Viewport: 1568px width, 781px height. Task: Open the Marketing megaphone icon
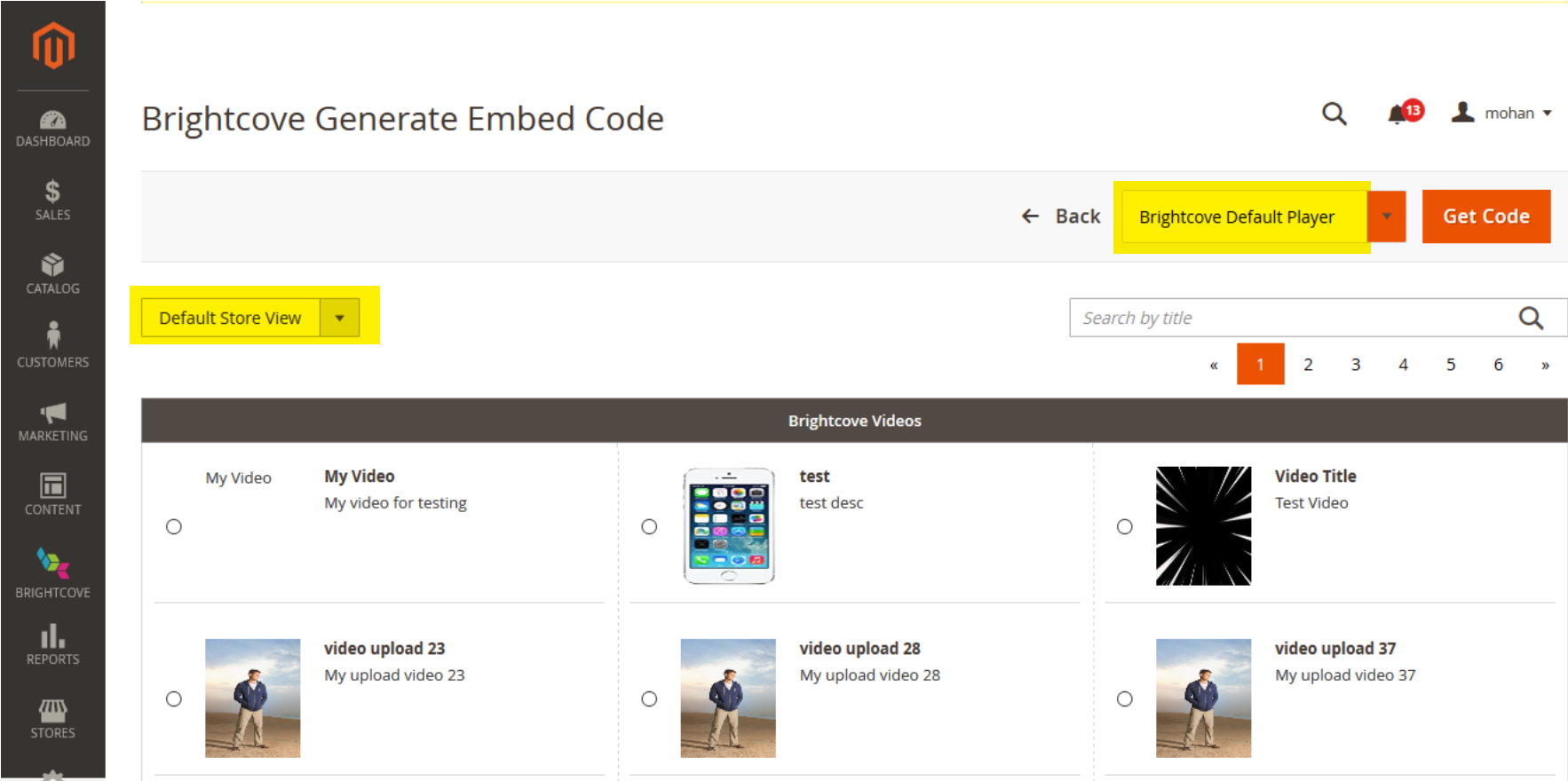[x=53, y=412]
